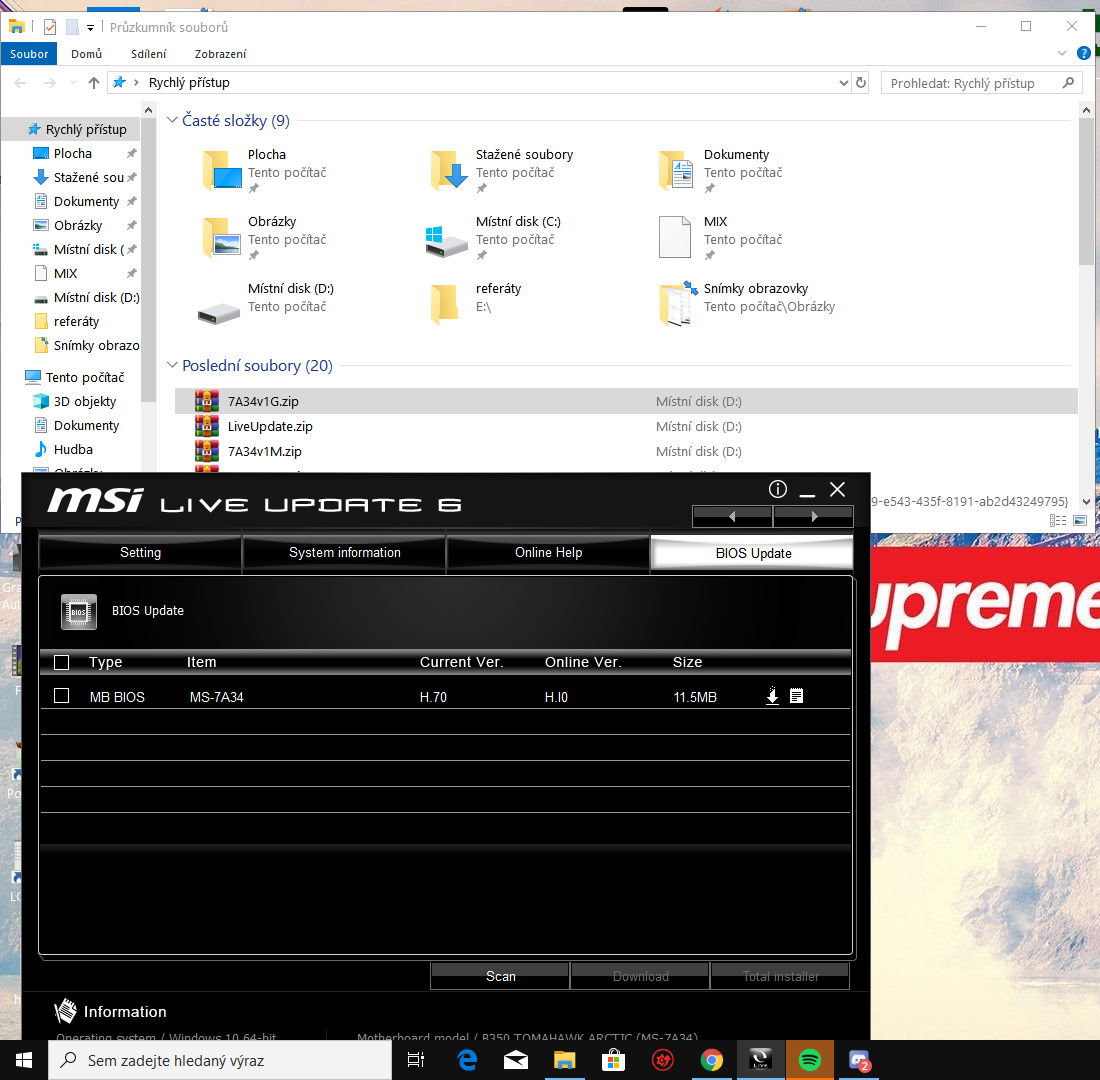This screenshot has height=1080, width=1100.
Task: Select Hudba in navigation pane
Action: pos(65,449)
